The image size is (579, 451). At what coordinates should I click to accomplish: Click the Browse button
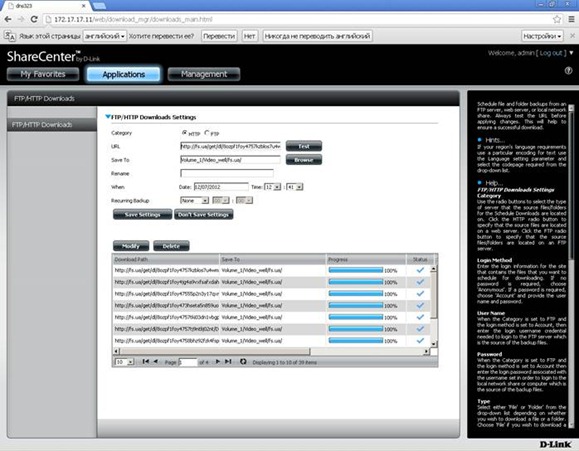tap(304, 160)
